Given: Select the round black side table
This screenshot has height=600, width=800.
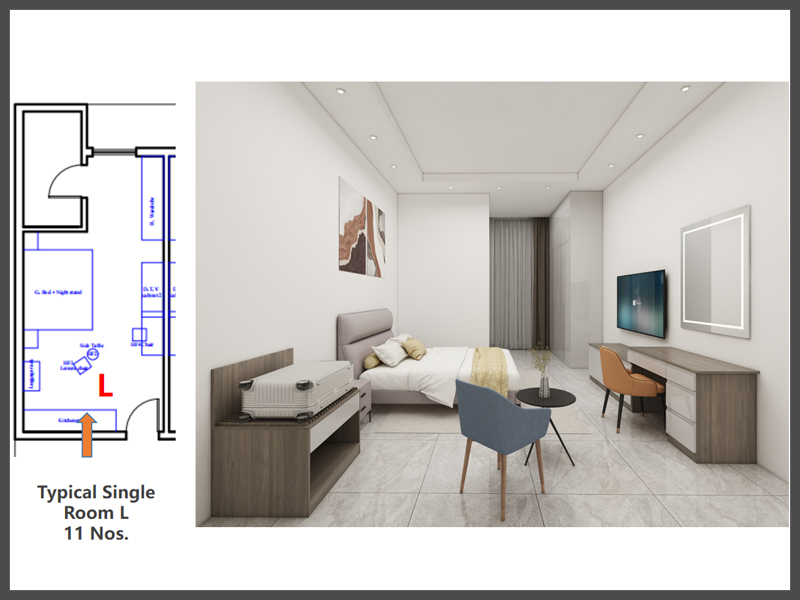Looking at the screenshot, I should click(545, 398).
